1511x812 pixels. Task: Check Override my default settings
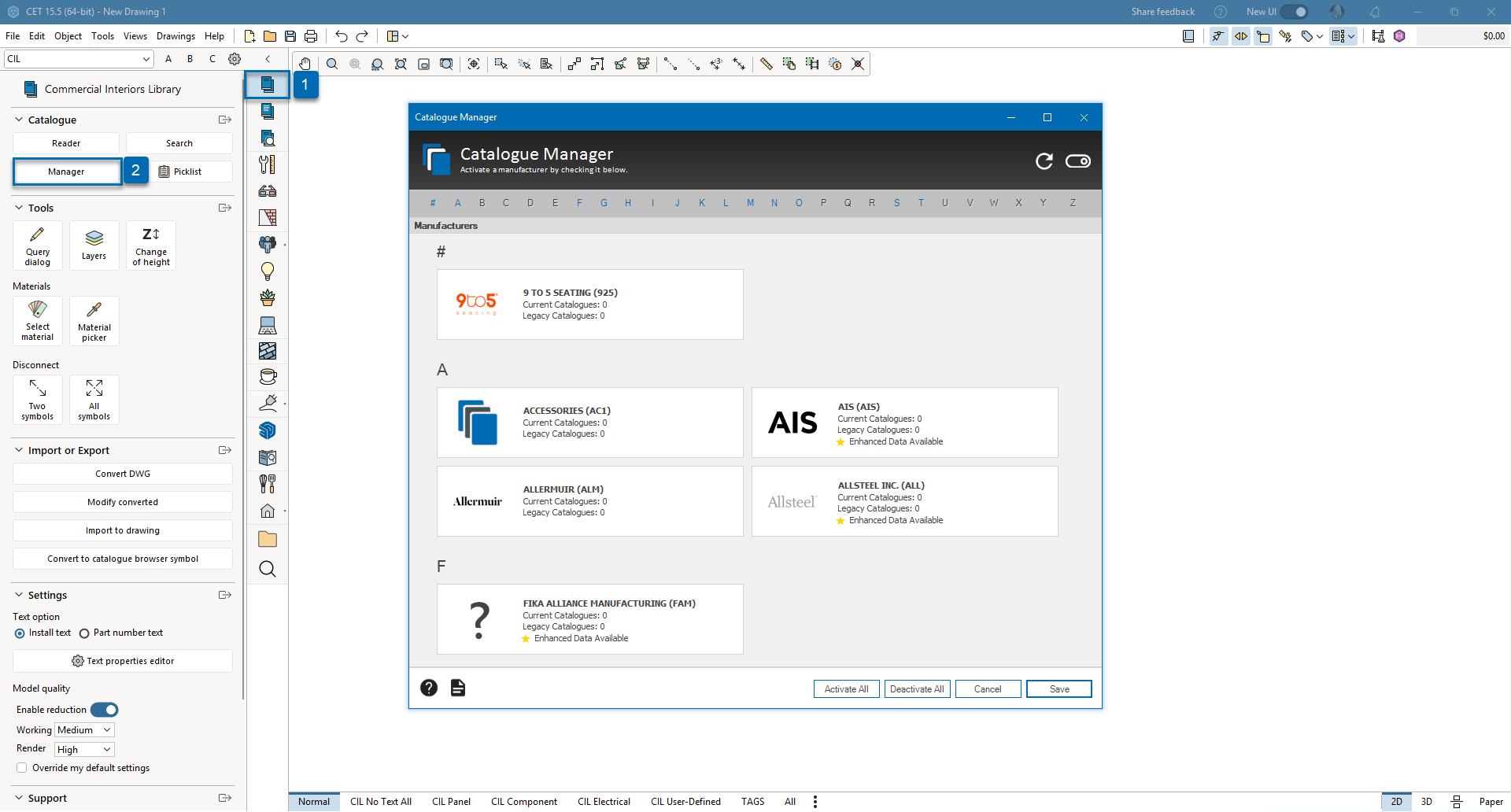pos(22,768)
